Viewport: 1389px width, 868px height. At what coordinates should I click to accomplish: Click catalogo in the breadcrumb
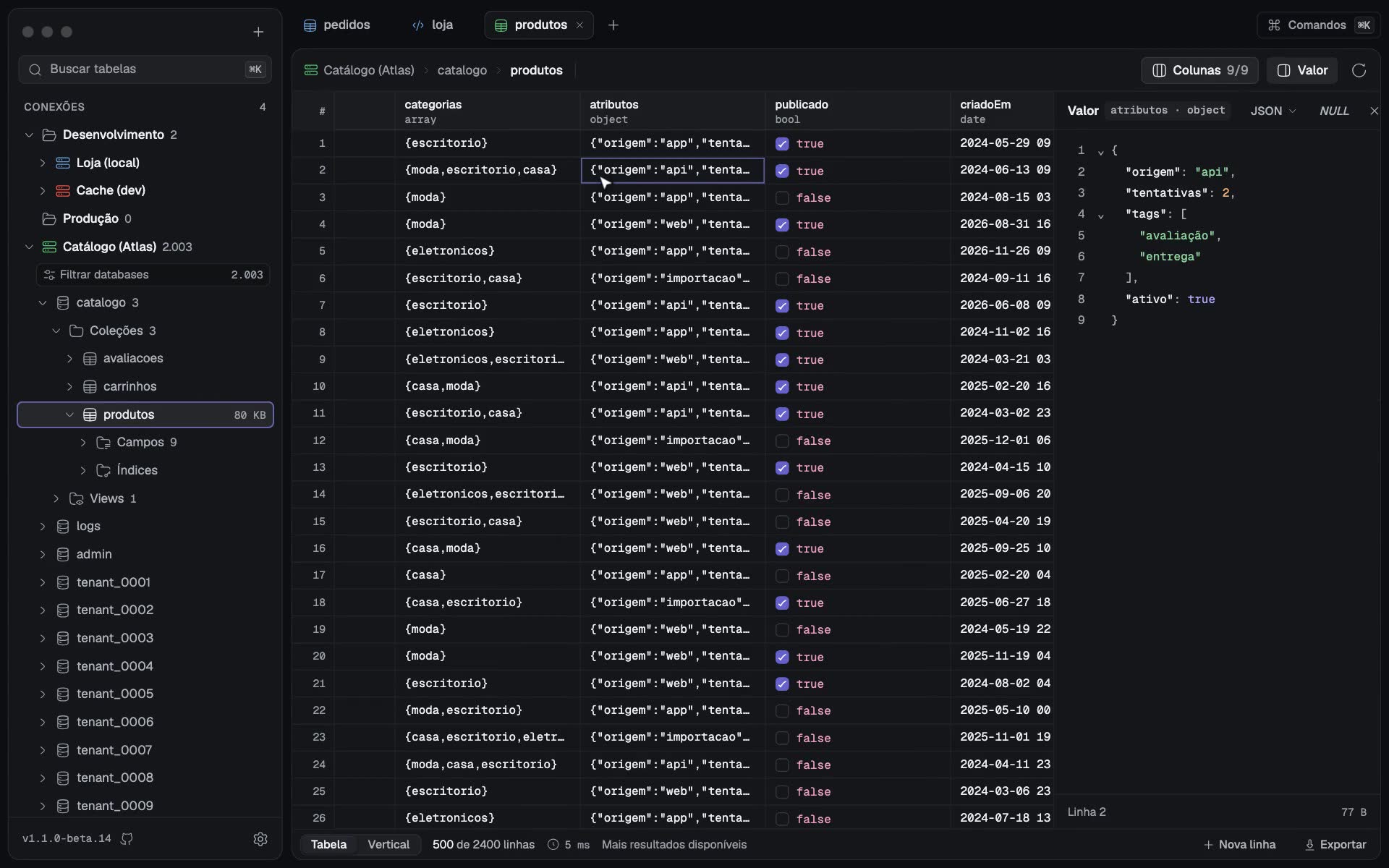462,70
